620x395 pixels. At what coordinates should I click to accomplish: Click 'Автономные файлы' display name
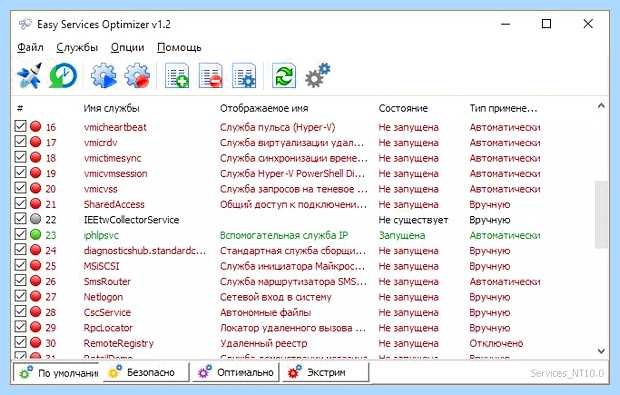coord(265,312)
